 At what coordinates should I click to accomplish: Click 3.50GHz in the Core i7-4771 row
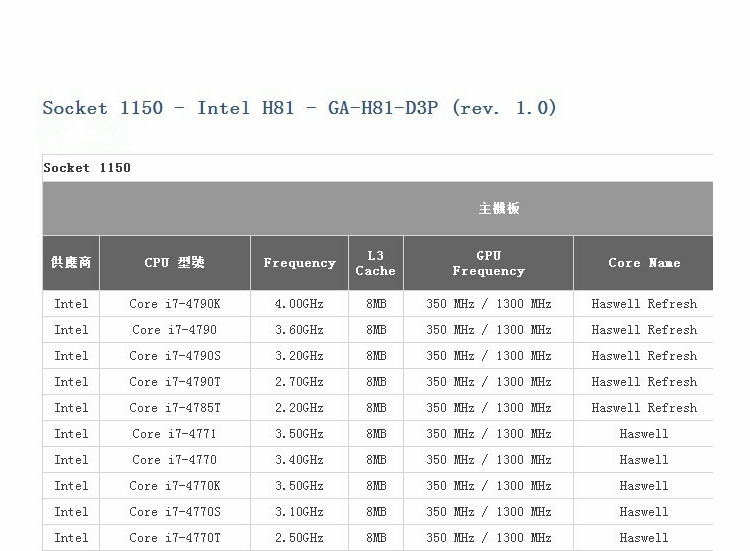coord(299,434)
